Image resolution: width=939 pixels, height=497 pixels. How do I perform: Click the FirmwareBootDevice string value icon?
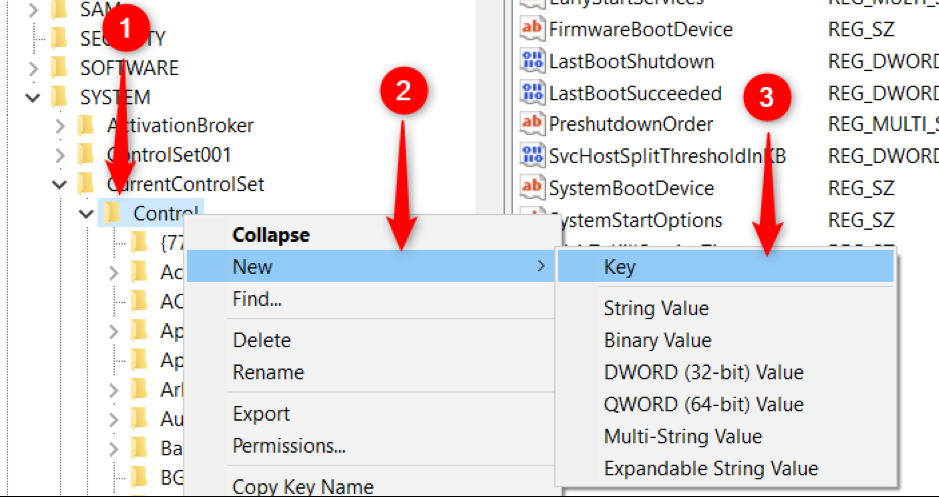click(532, 30)
